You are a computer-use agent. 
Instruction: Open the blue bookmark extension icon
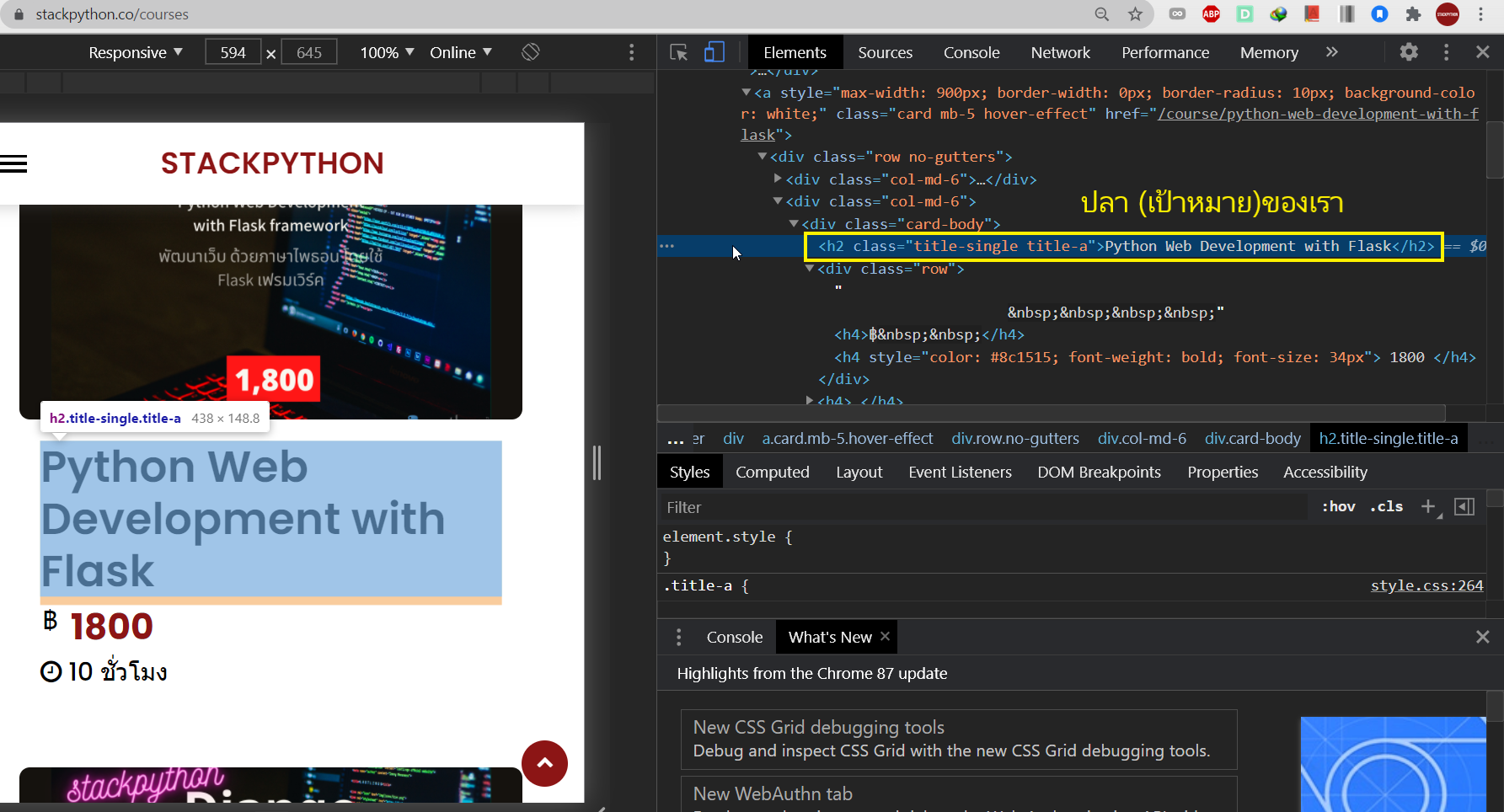pyautogui.click(x=1379, y=14)
